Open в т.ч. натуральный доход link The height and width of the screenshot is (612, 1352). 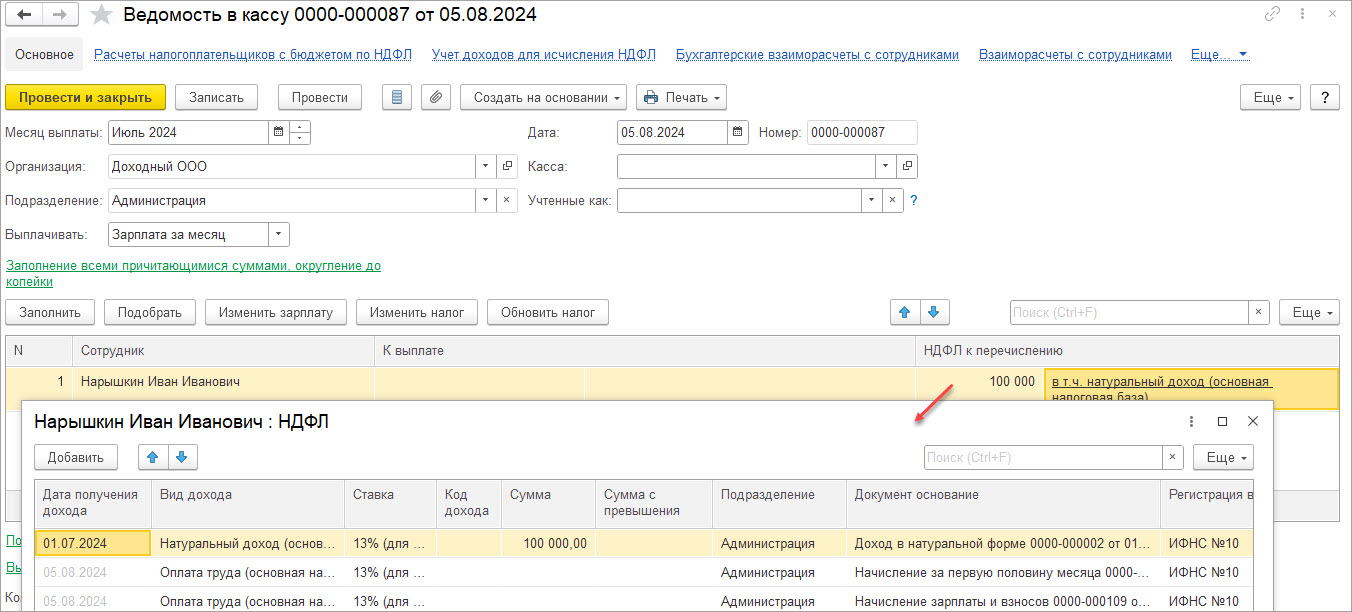tap(1161, 389)
